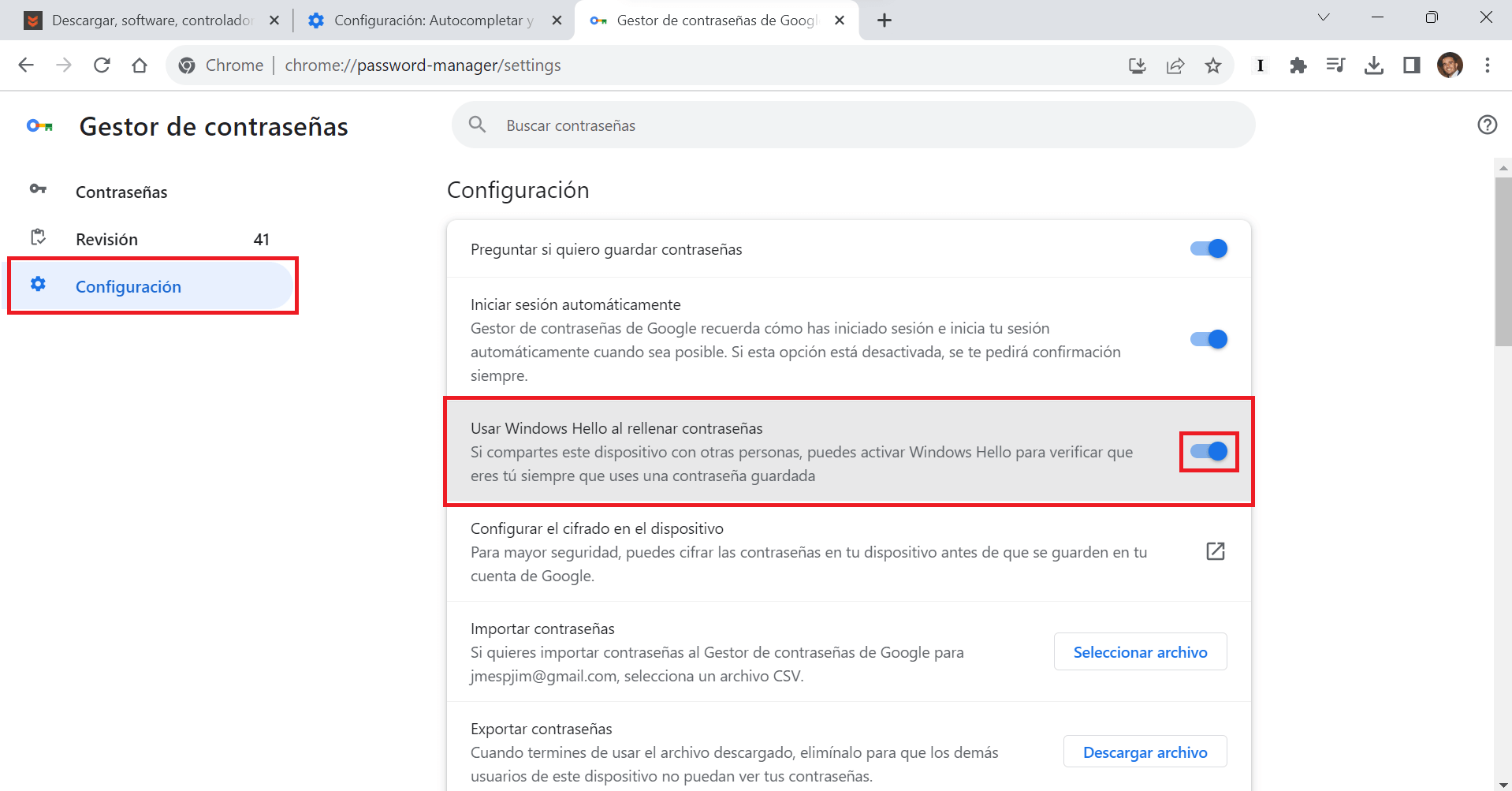
Task: Select Configuración in the sidebar
Action: pyautogui.click(x=151, y=286)
